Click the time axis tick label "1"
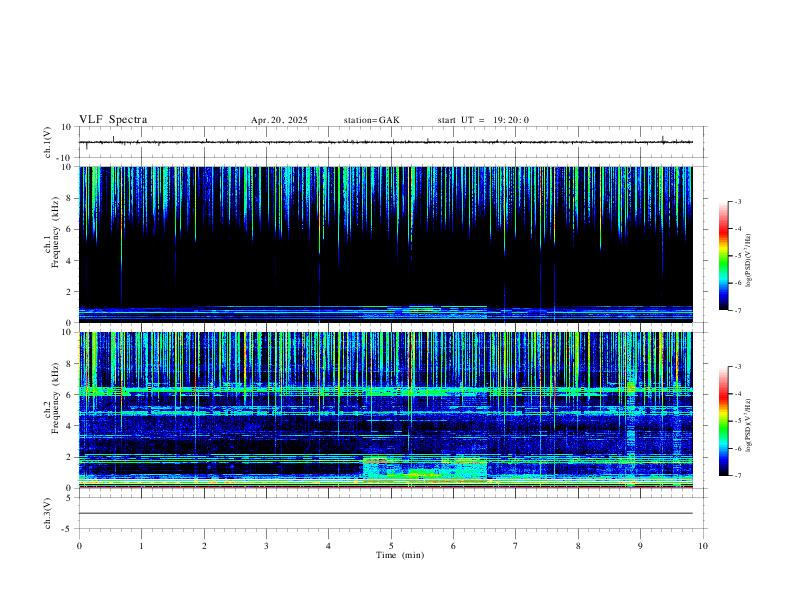Viewport: 792px width, 612px height. 141,546
